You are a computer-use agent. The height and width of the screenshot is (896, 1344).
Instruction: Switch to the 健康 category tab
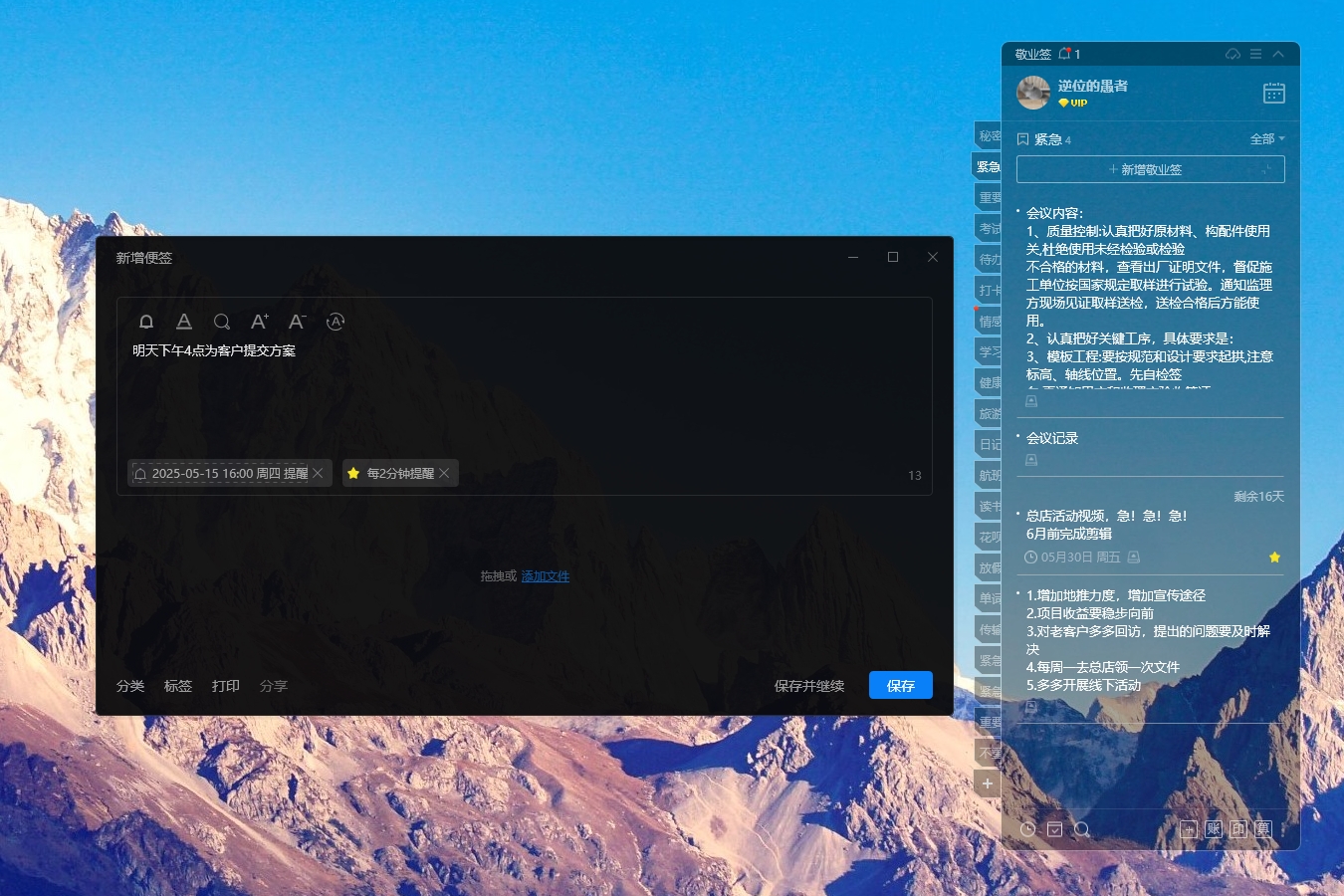988,382
